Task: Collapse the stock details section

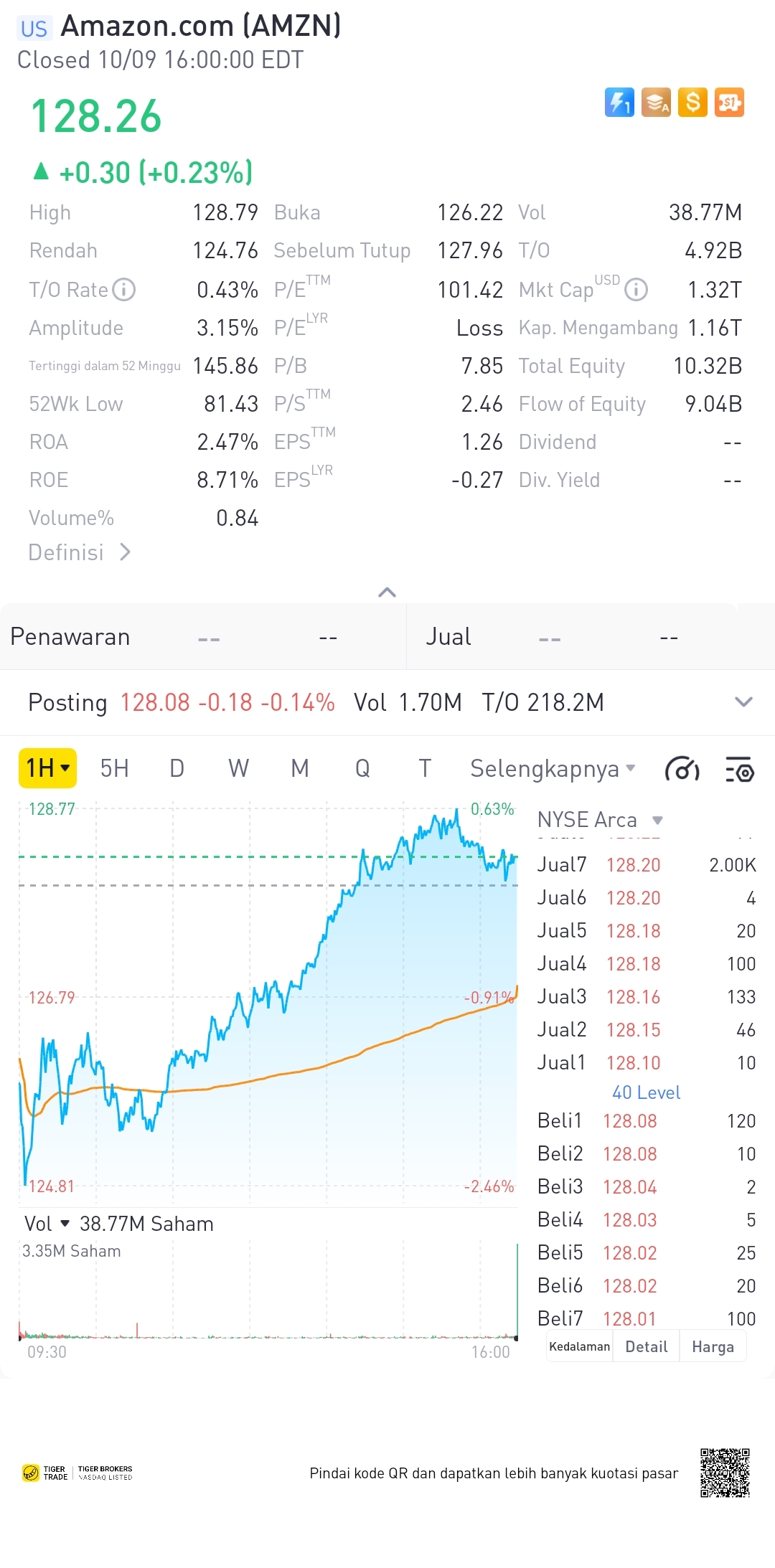Action: point(387,592)
